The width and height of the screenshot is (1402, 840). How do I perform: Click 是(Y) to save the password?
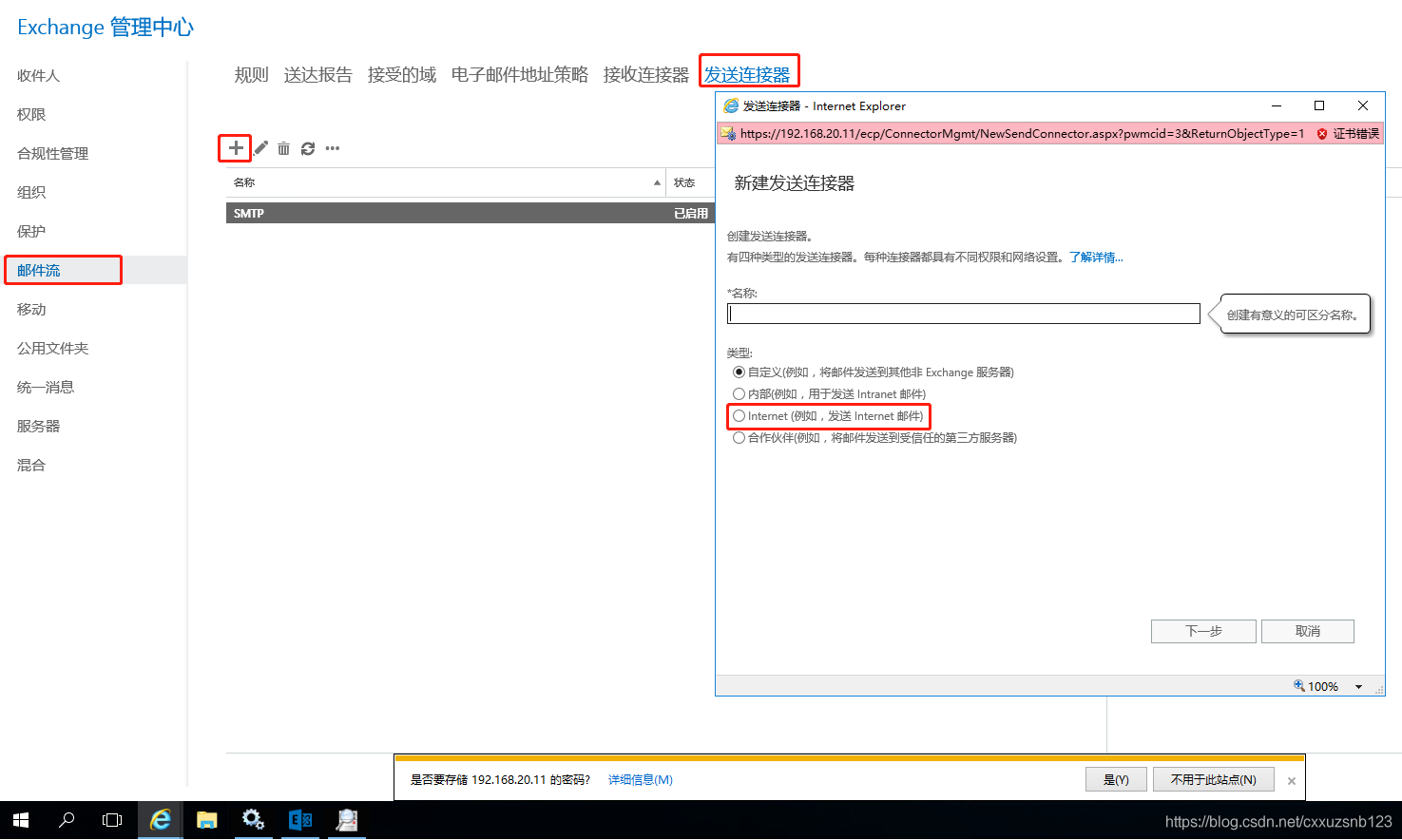(x=1116, y=779)
